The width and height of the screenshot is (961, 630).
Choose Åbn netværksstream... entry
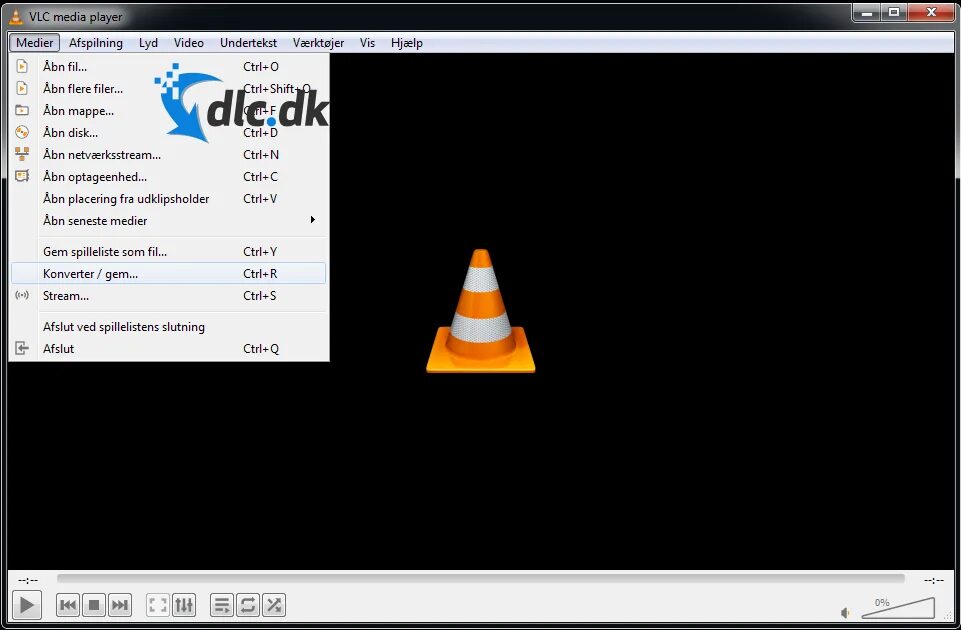point(169,154)
